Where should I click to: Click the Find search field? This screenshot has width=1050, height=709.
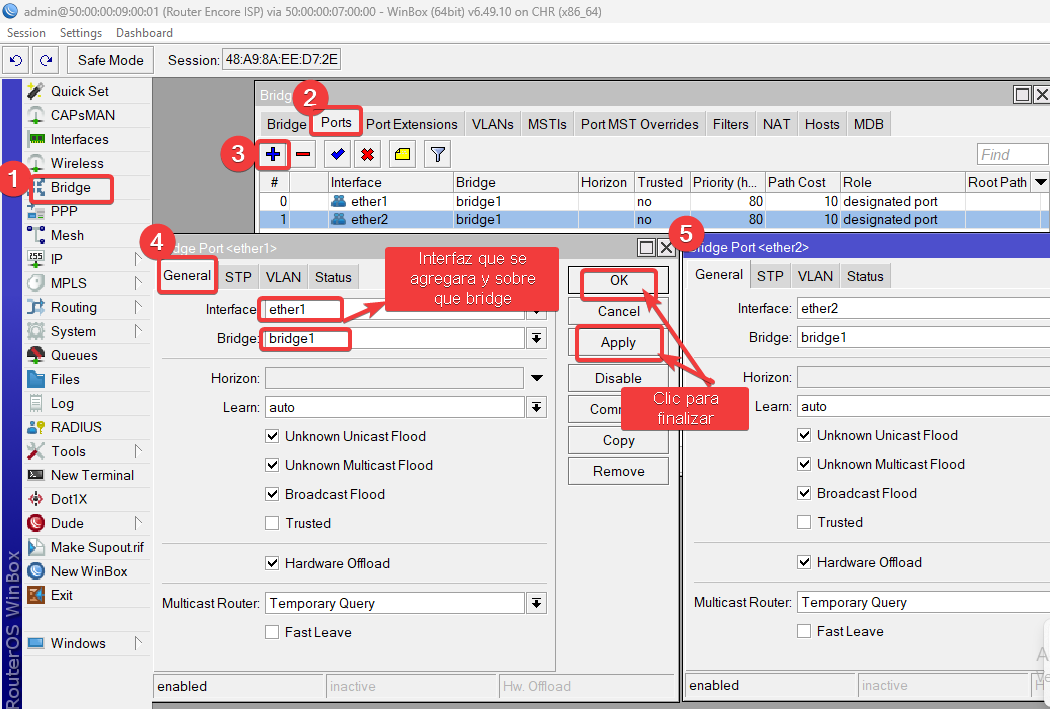(x=1011, y=155)
